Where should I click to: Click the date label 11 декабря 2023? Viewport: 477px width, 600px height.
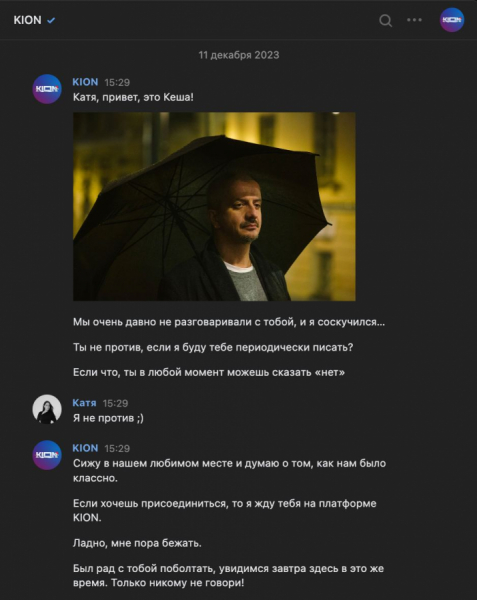(x=239, y=55)
